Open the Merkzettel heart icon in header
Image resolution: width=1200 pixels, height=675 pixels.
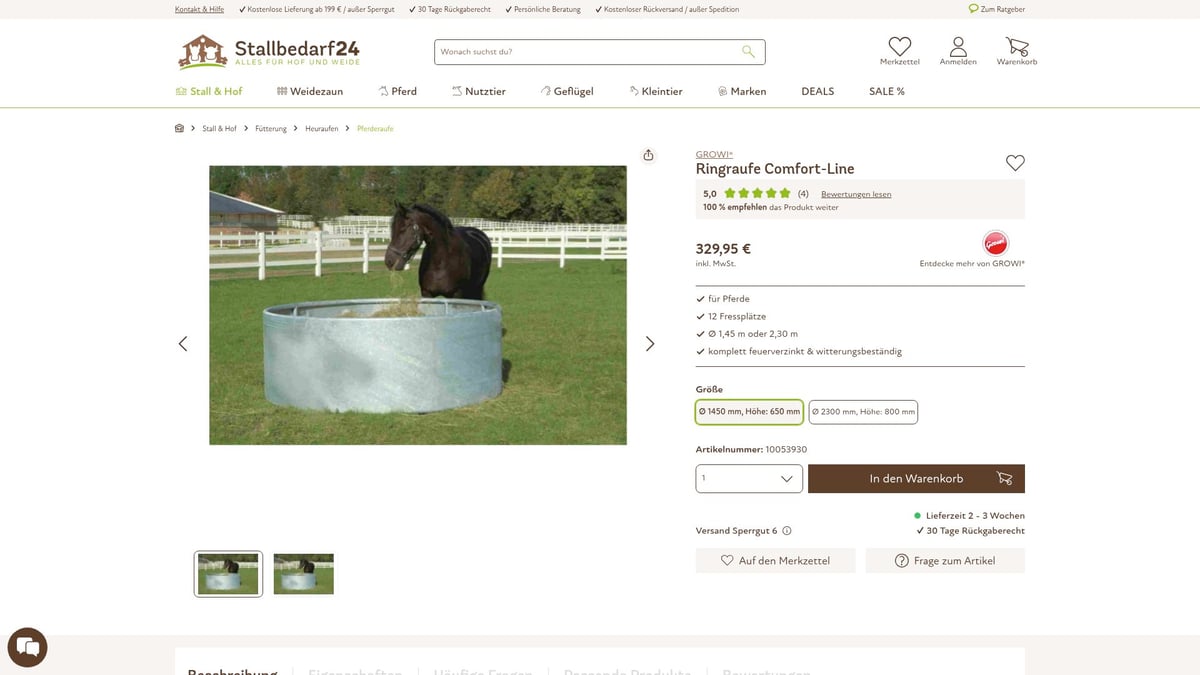[900, 46]
